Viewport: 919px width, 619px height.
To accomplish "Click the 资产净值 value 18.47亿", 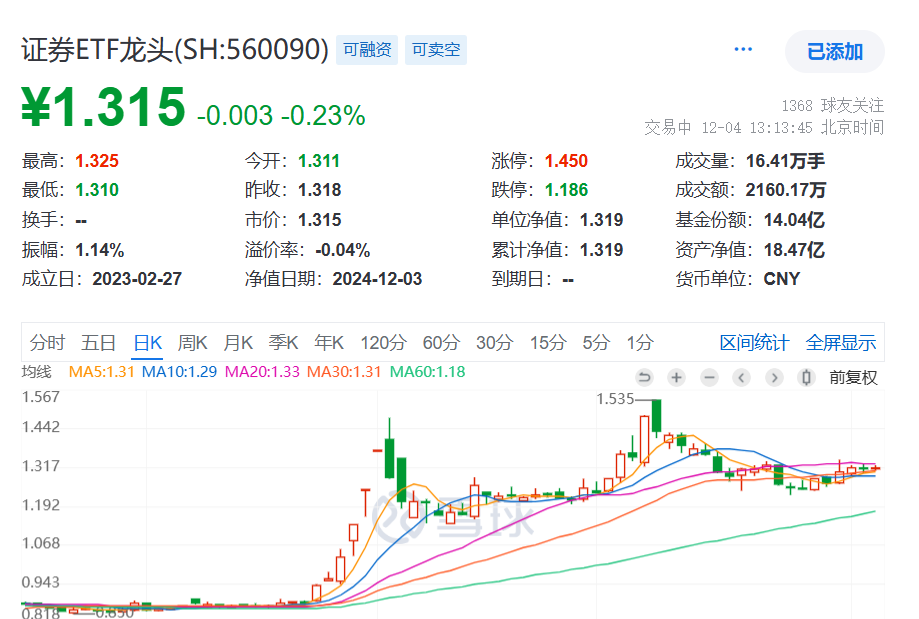I will [794, 250].
